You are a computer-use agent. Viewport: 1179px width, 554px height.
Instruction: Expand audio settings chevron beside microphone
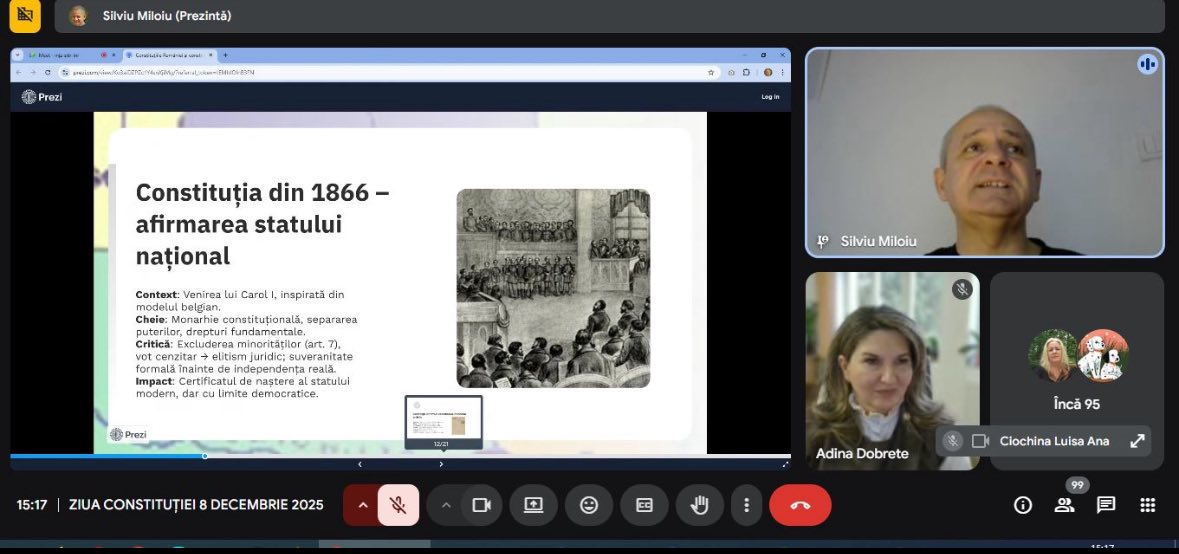tap(362, 505)
